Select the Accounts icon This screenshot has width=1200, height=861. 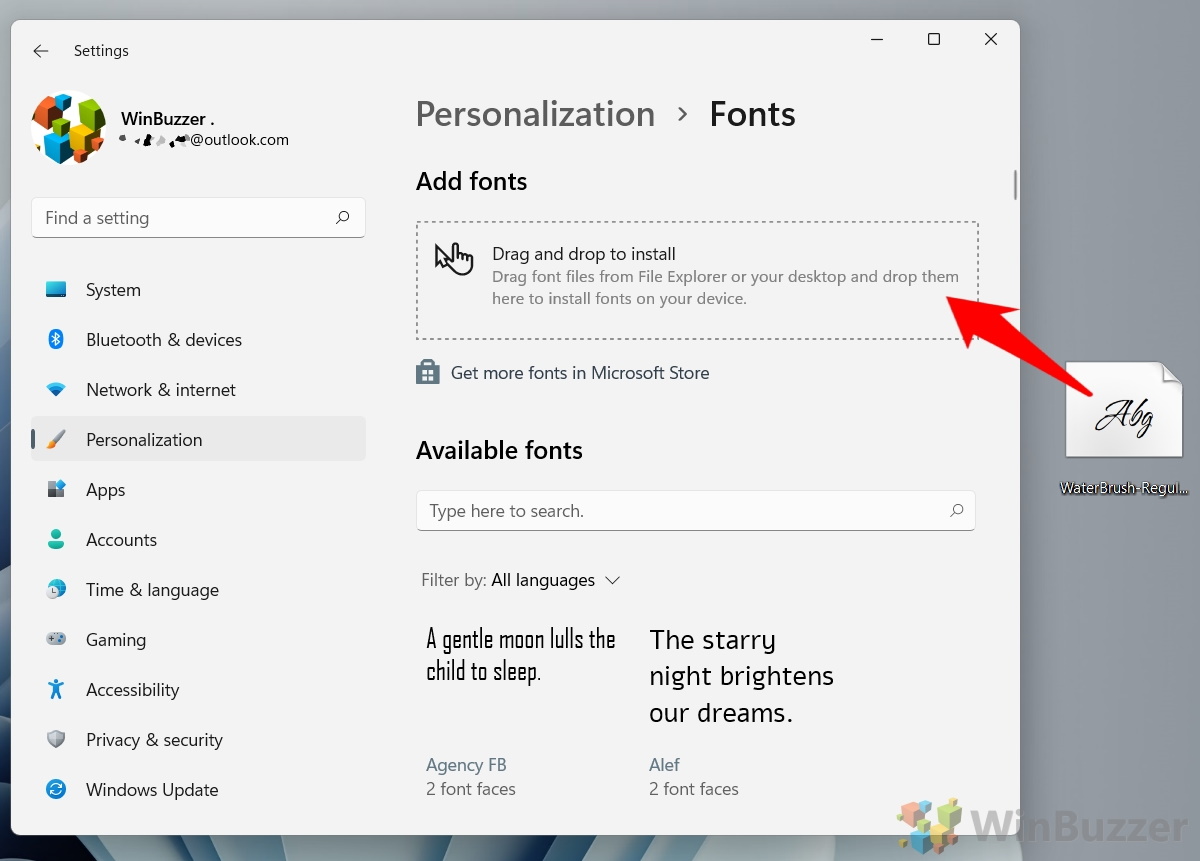57,539
